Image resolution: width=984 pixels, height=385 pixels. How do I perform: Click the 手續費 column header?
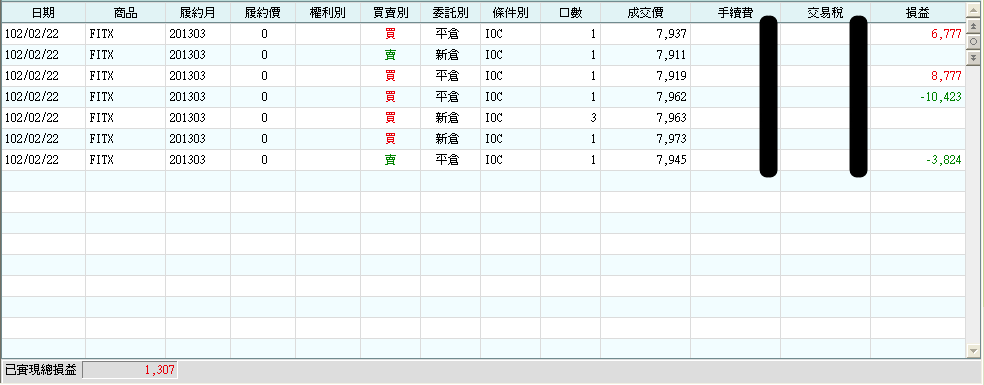(735, 13)
